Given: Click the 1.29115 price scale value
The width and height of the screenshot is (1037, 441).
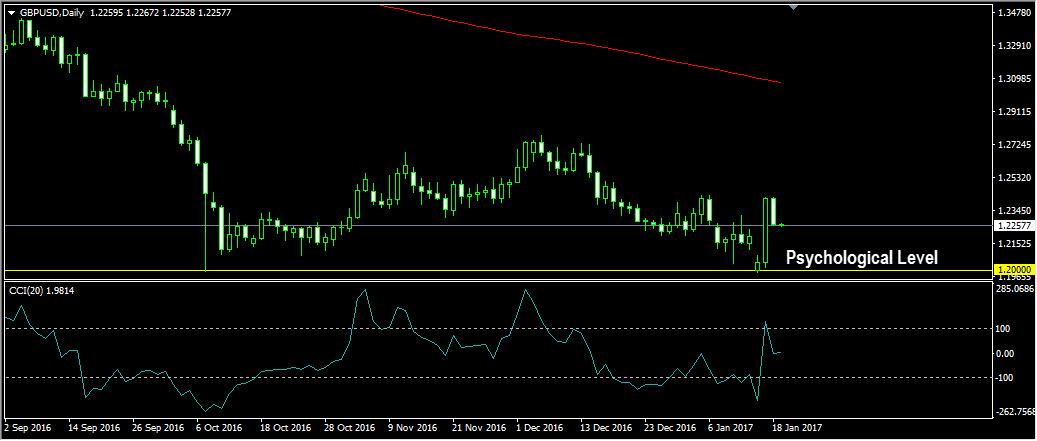Looking at the screenshot, I should (1015, 112).
